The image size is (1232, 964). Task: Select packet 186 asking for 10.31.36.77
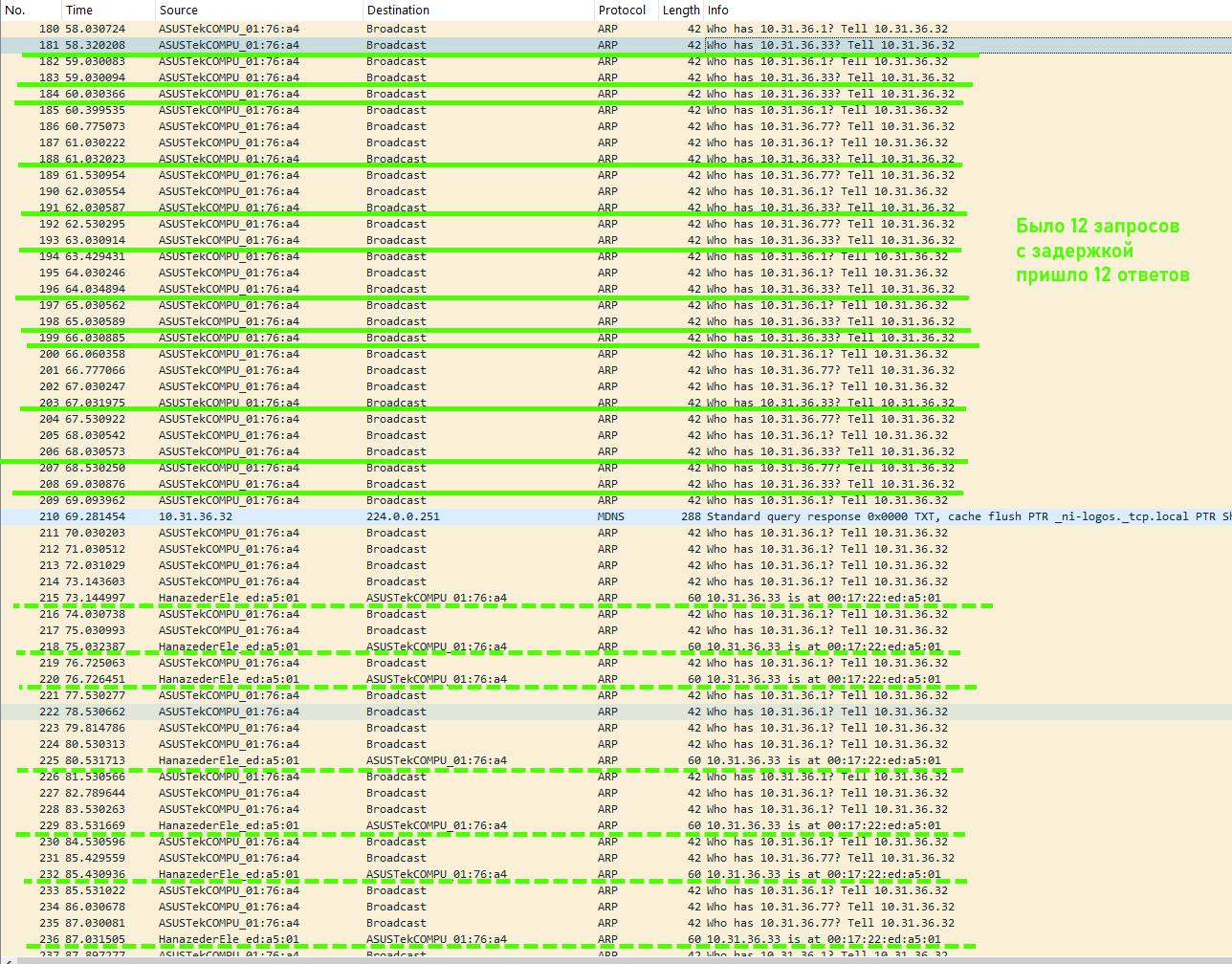[383, 126]
